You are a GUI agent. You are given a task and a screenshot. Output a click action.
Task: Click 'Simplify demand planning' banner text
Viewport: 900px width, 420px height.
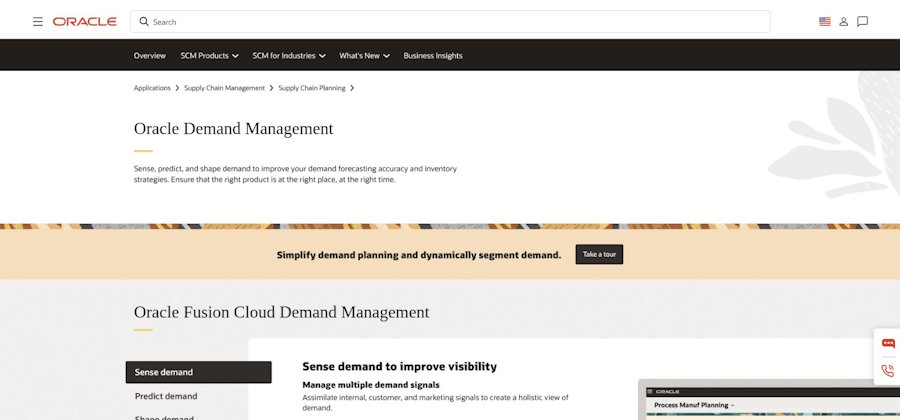(419, 255)
